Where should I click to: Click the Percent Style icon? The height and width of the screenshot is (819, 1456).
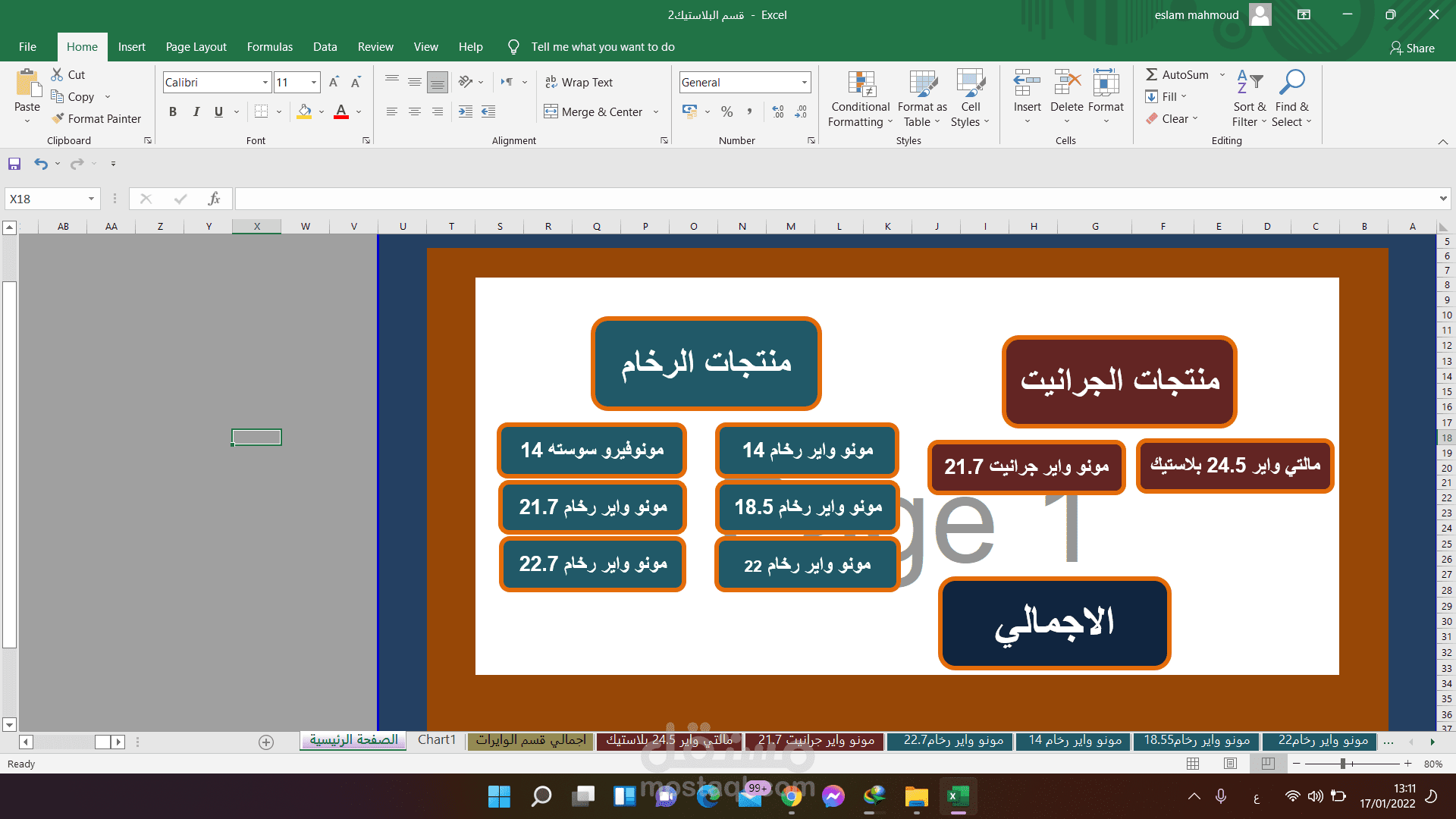[x=726, y=111]
